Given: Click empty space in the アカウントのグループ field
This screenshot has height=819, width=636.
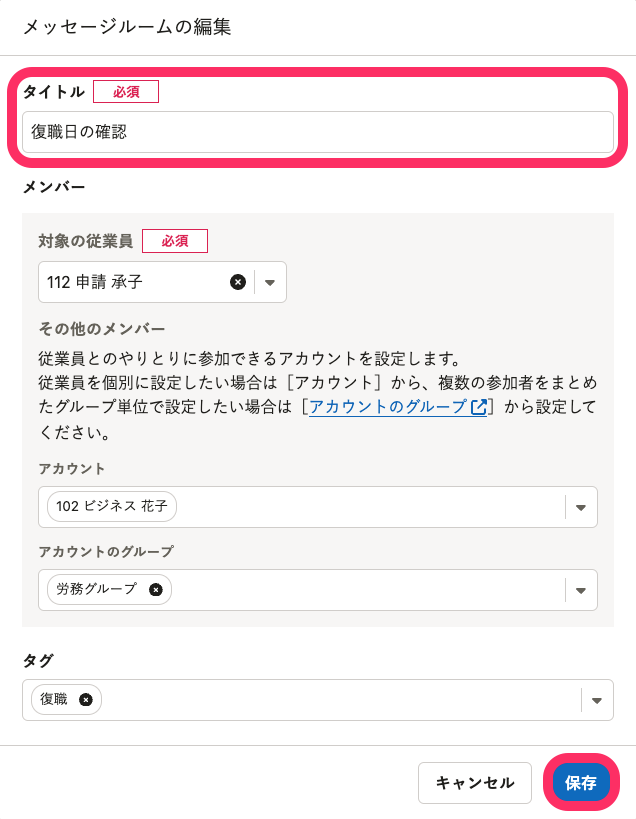Looking at the screenshot, I should point(370,590).
